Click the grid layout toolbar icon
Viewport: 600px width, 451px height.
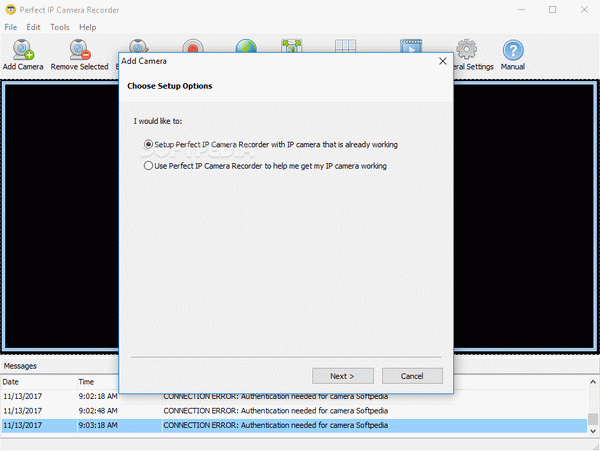tap(346, 46)
